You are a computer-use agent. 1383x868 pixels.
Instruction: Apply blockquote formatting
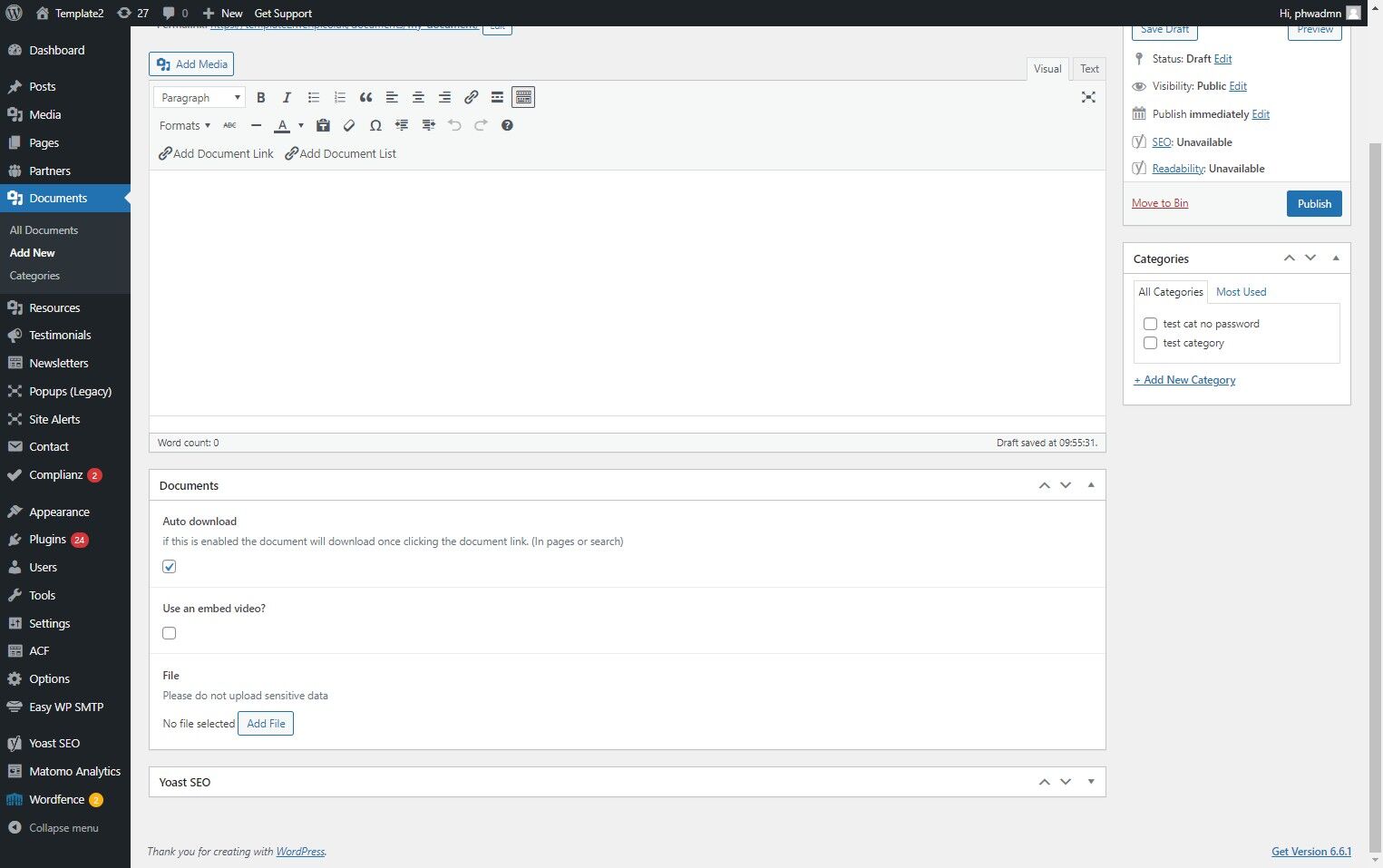click(365, 97)
